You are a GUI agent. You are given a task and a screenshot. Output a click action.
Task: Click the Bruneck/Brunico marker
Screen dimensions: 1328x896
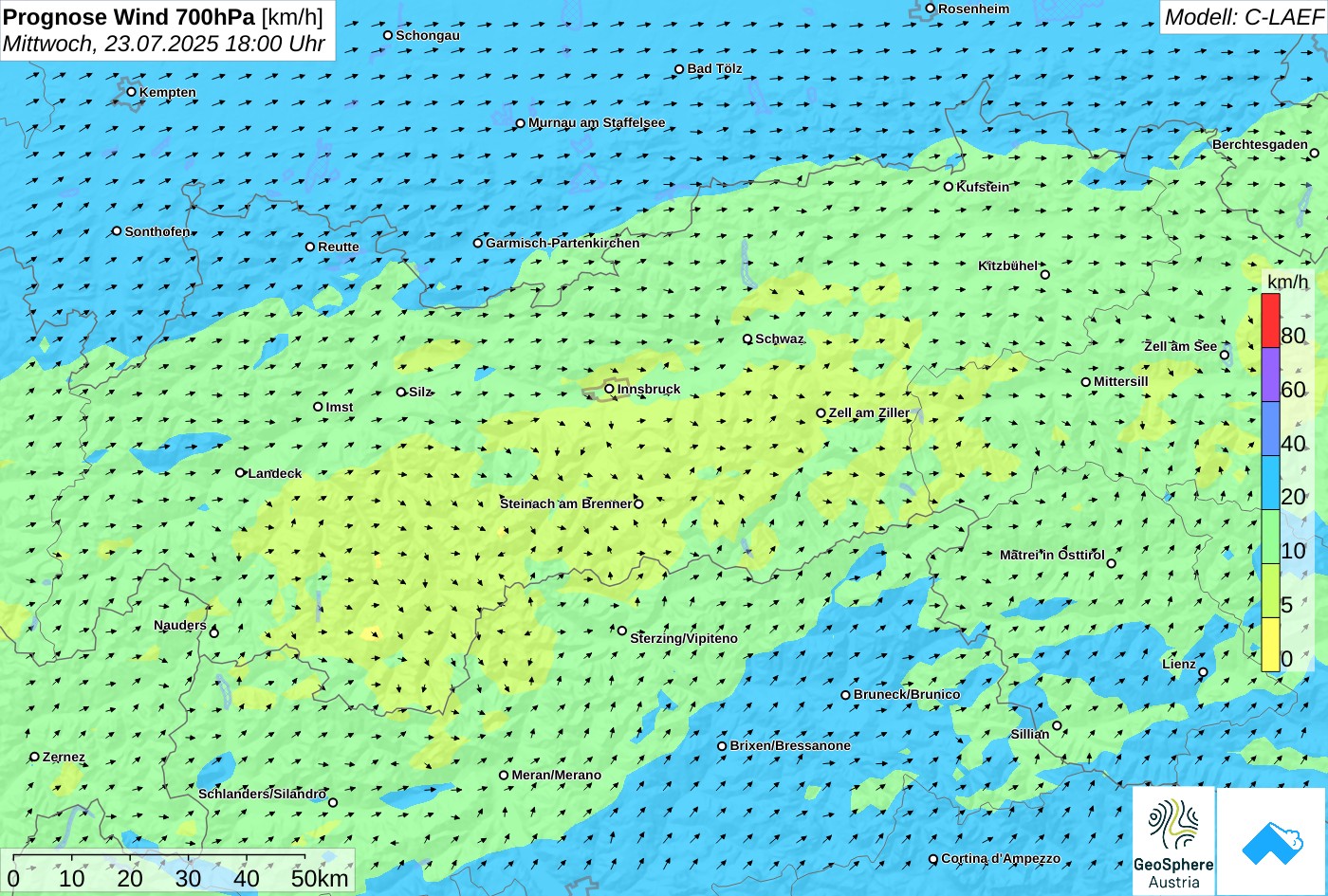pyautogui.click(x=845, y=695)
